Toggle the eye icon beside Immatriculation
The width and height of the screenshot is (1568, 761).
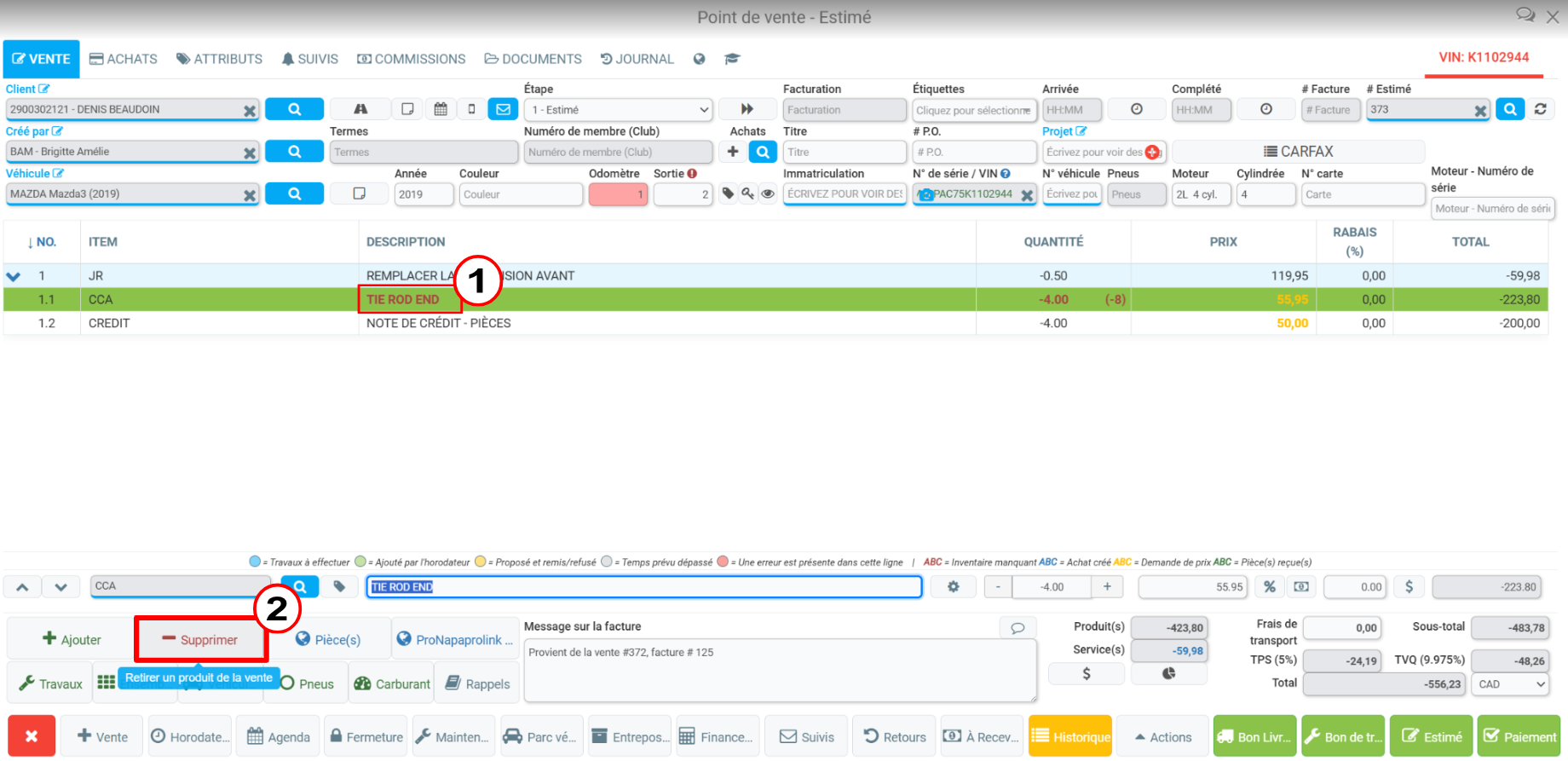tap(768, 193)
